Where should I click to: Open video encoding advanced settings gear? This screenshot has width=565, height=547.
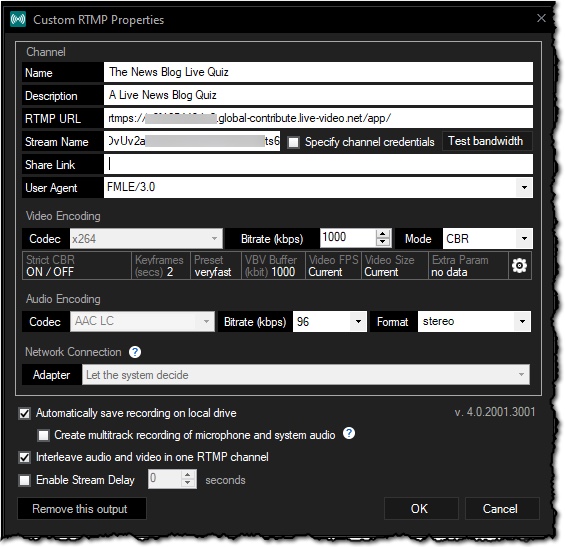click(x=519, y=266)
